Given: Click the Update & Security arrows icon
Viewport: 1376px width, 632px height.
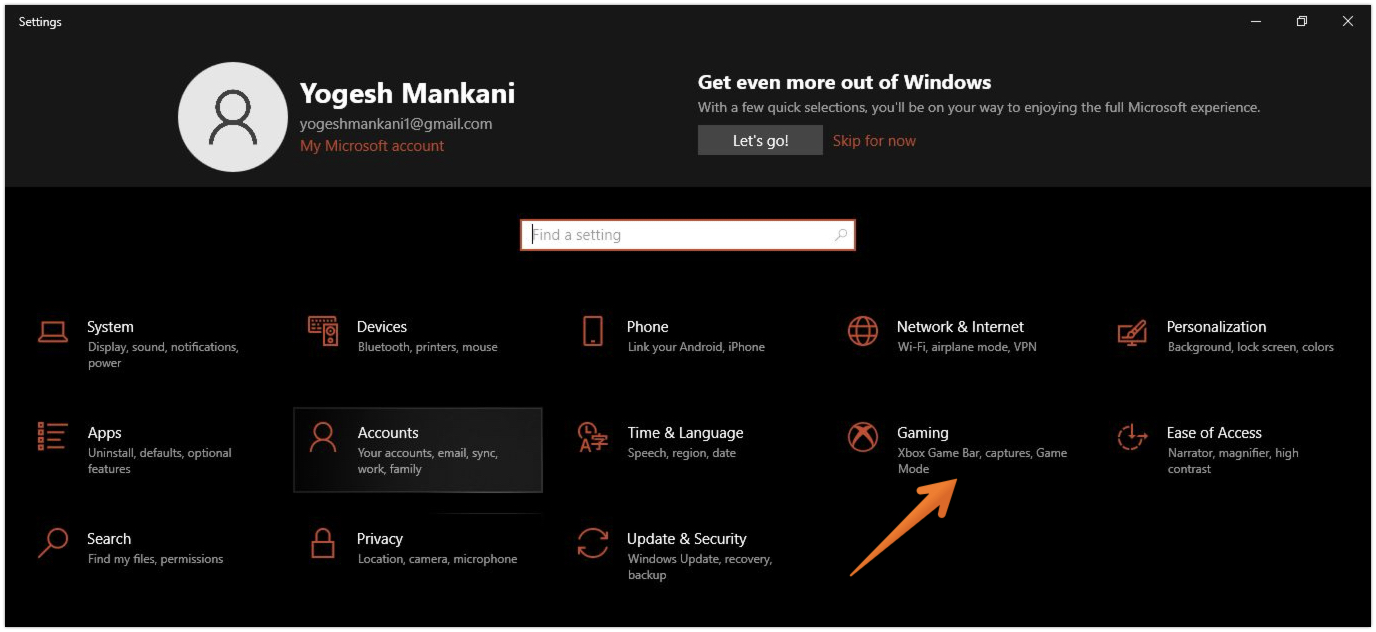Looking at the screenshot, I should (593, 543).
